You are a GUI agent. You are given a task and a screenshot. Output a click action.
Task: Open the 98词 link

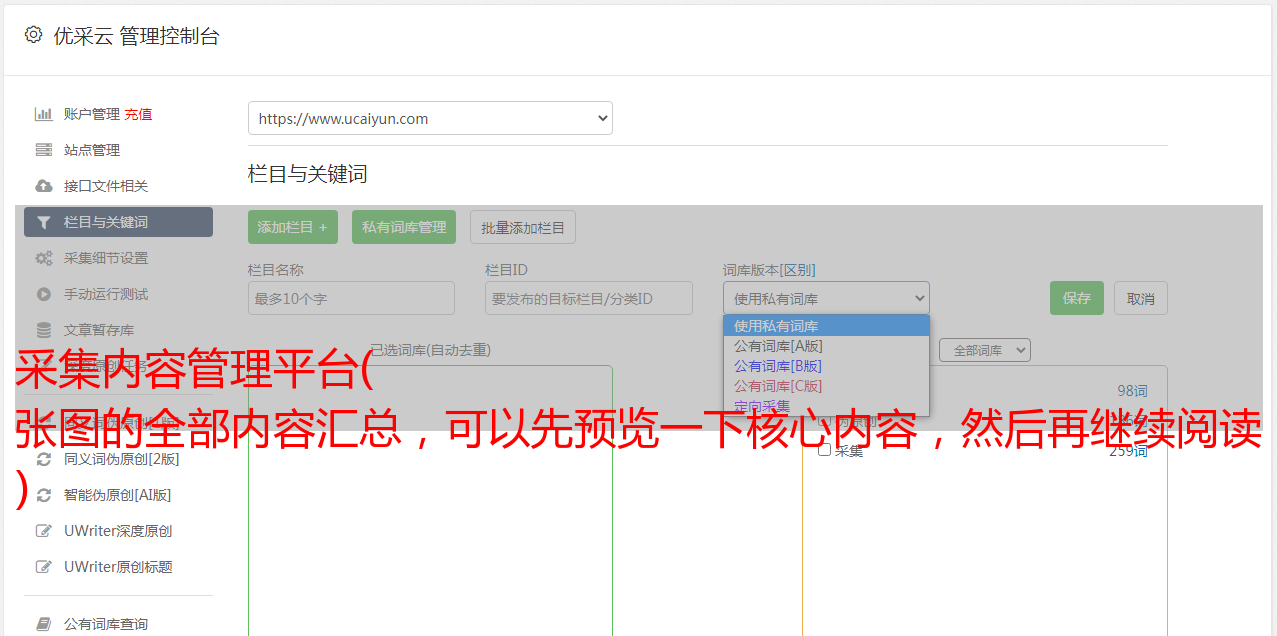point(1132,390)
